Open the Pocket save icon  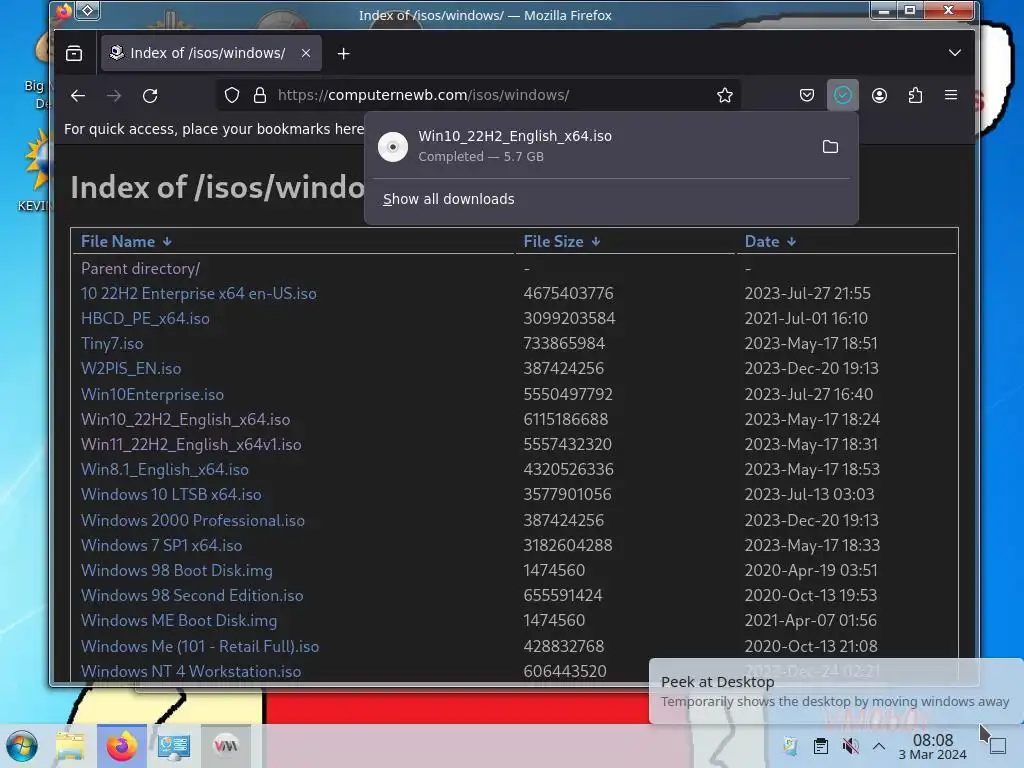click(807, 95)
